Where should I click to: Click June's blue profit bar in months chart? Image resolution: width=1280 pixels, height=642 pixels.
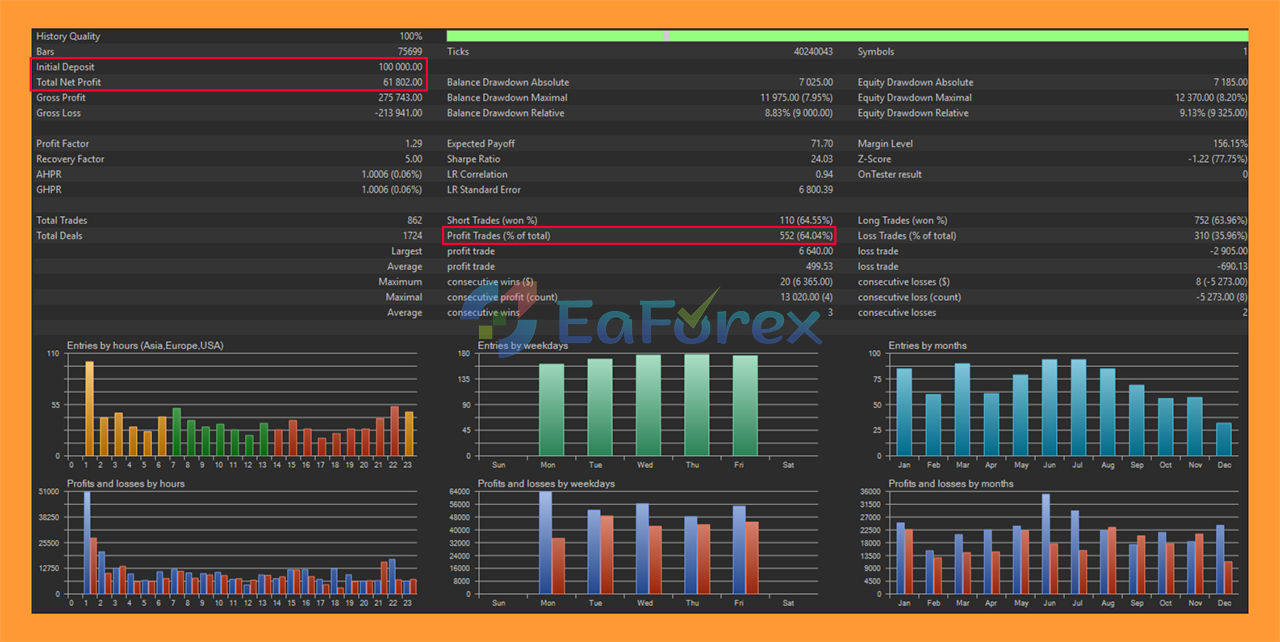pyautogui.click(x=1045, y=543)
